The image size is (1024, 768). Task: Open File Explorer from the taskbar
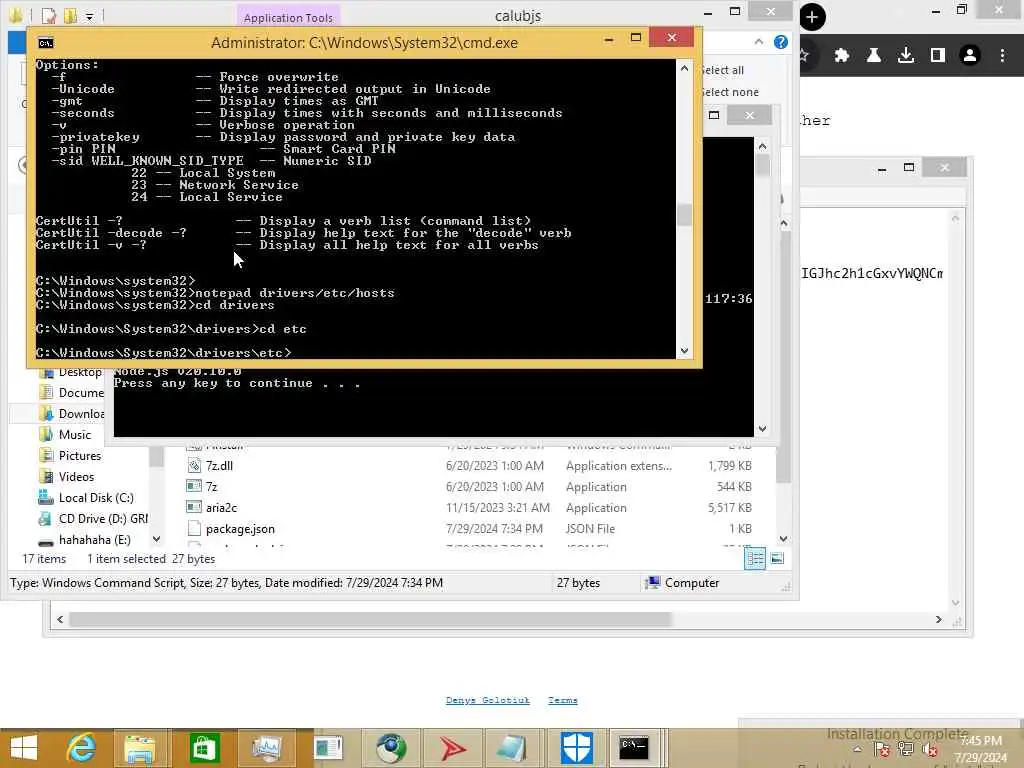pos(140,748)
